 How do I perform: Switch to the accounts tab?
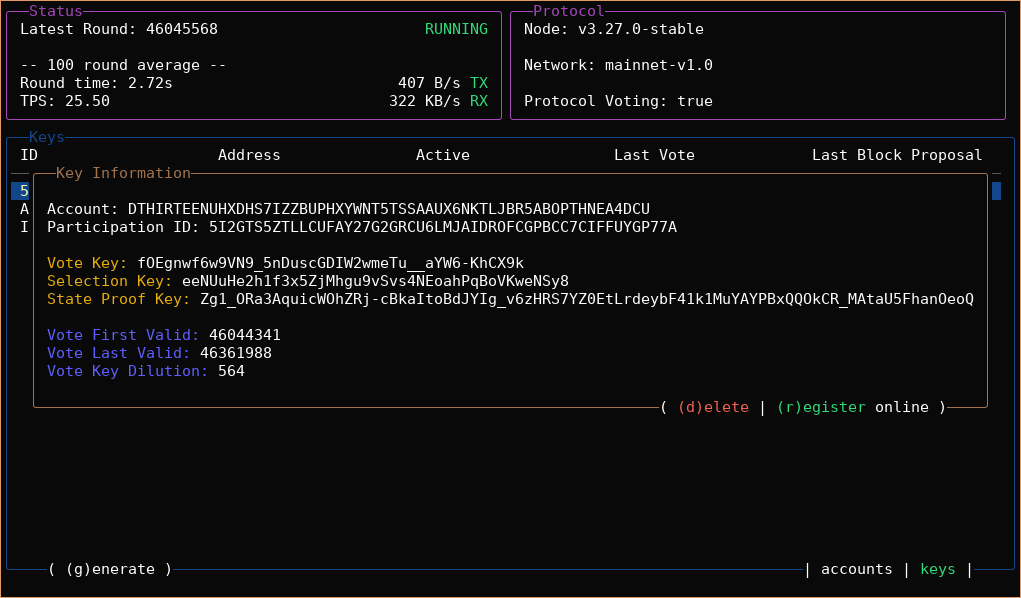tap(856, 569)
